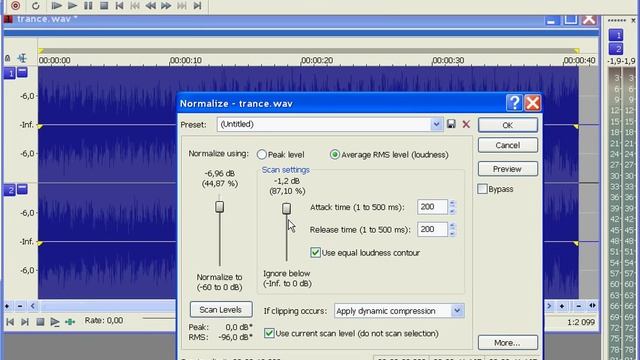The image size is (640, 360).
Task: Delete the preset with the red X icon
Action: click(466, 124)
